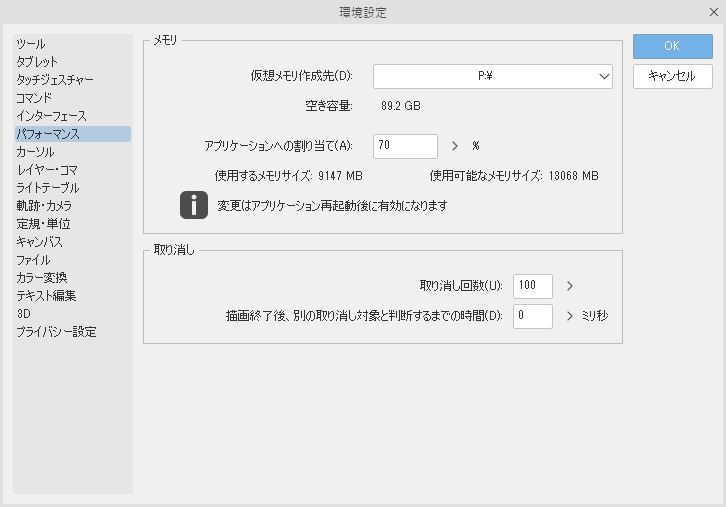Screen dimensions: 726x507
Task: Select レイヤー・コマ category
Action: [47, 170]
